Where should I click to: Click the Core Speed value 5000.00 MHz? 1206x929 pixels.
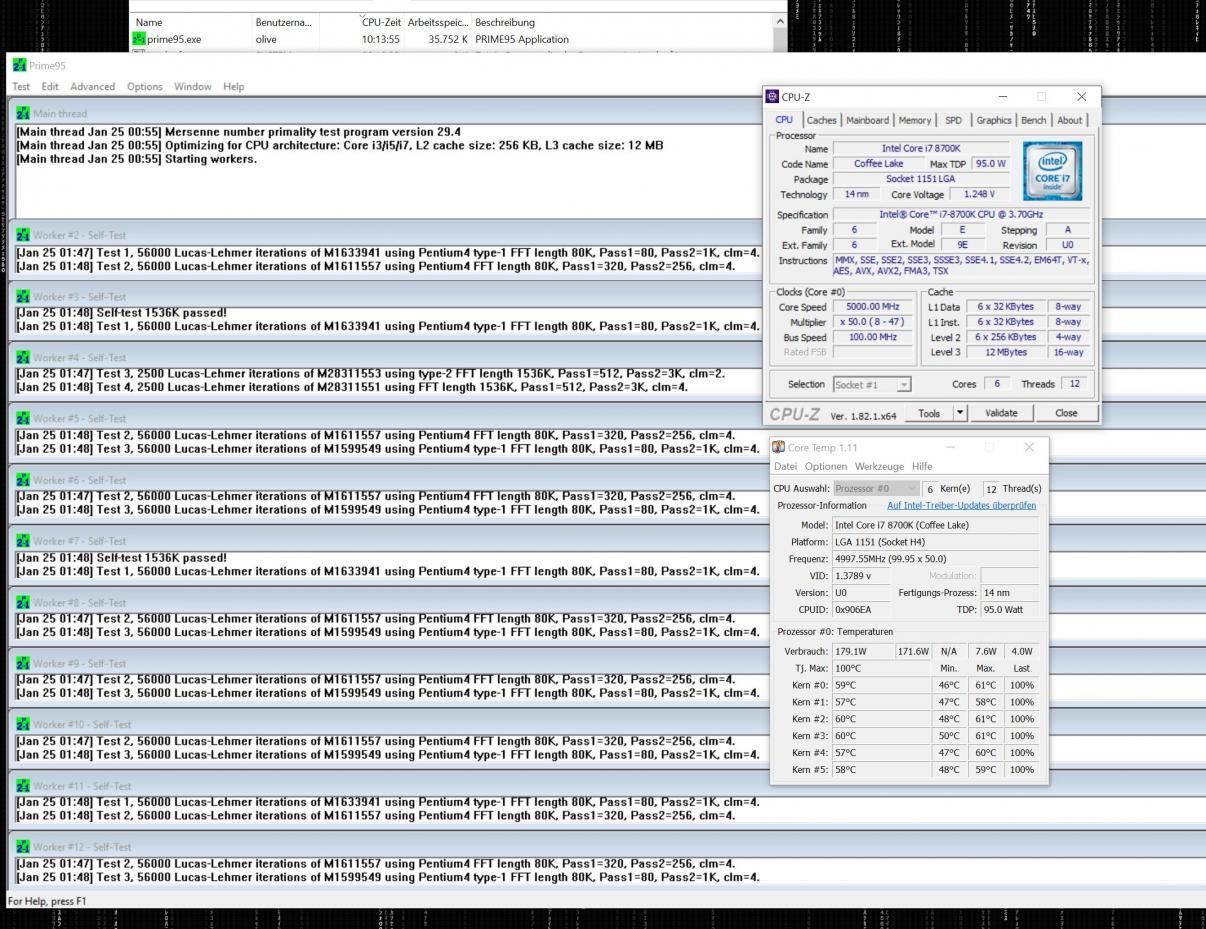[x=873, y=307]
